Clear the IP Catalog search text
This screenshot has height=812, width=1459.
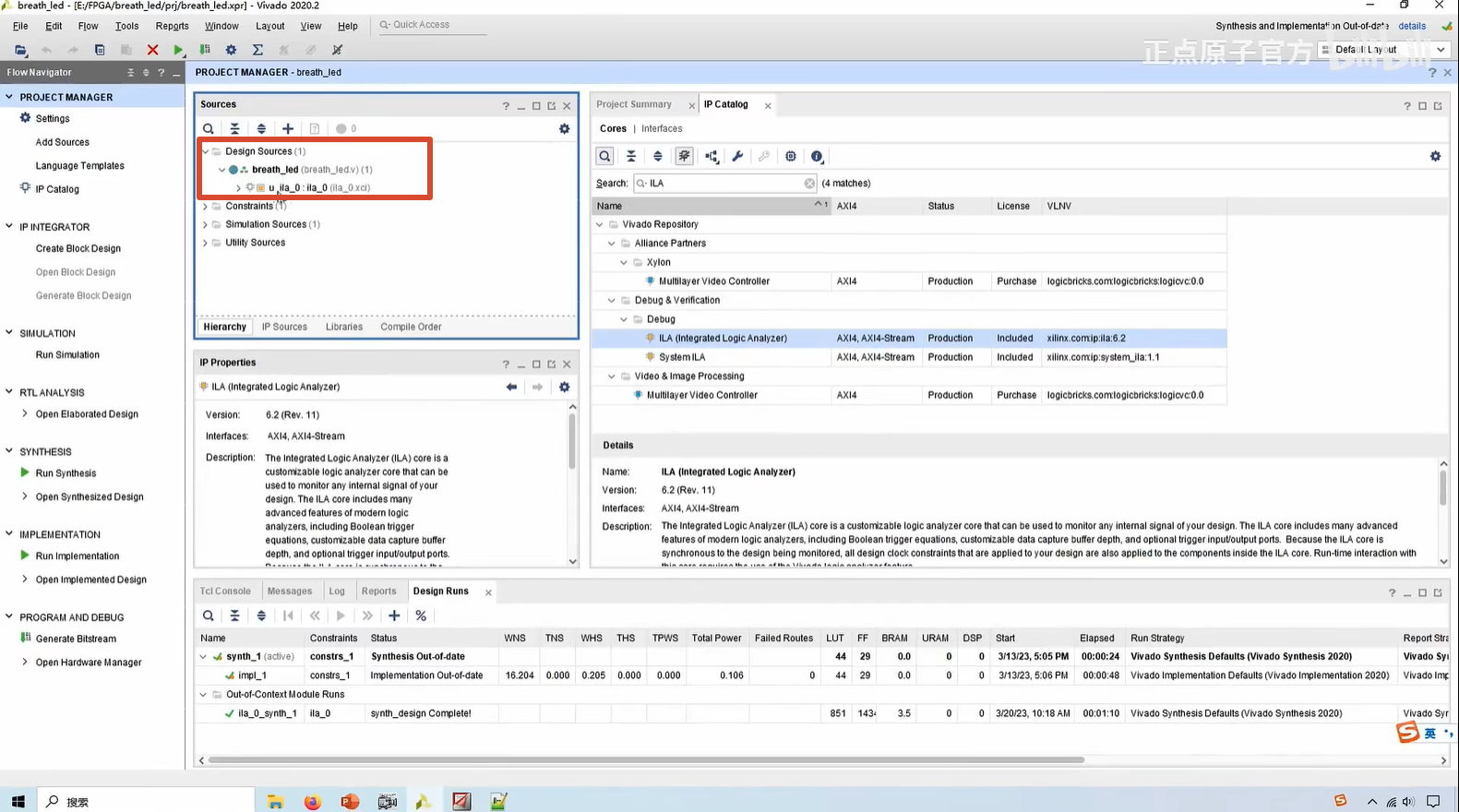(x=809, y=184)
